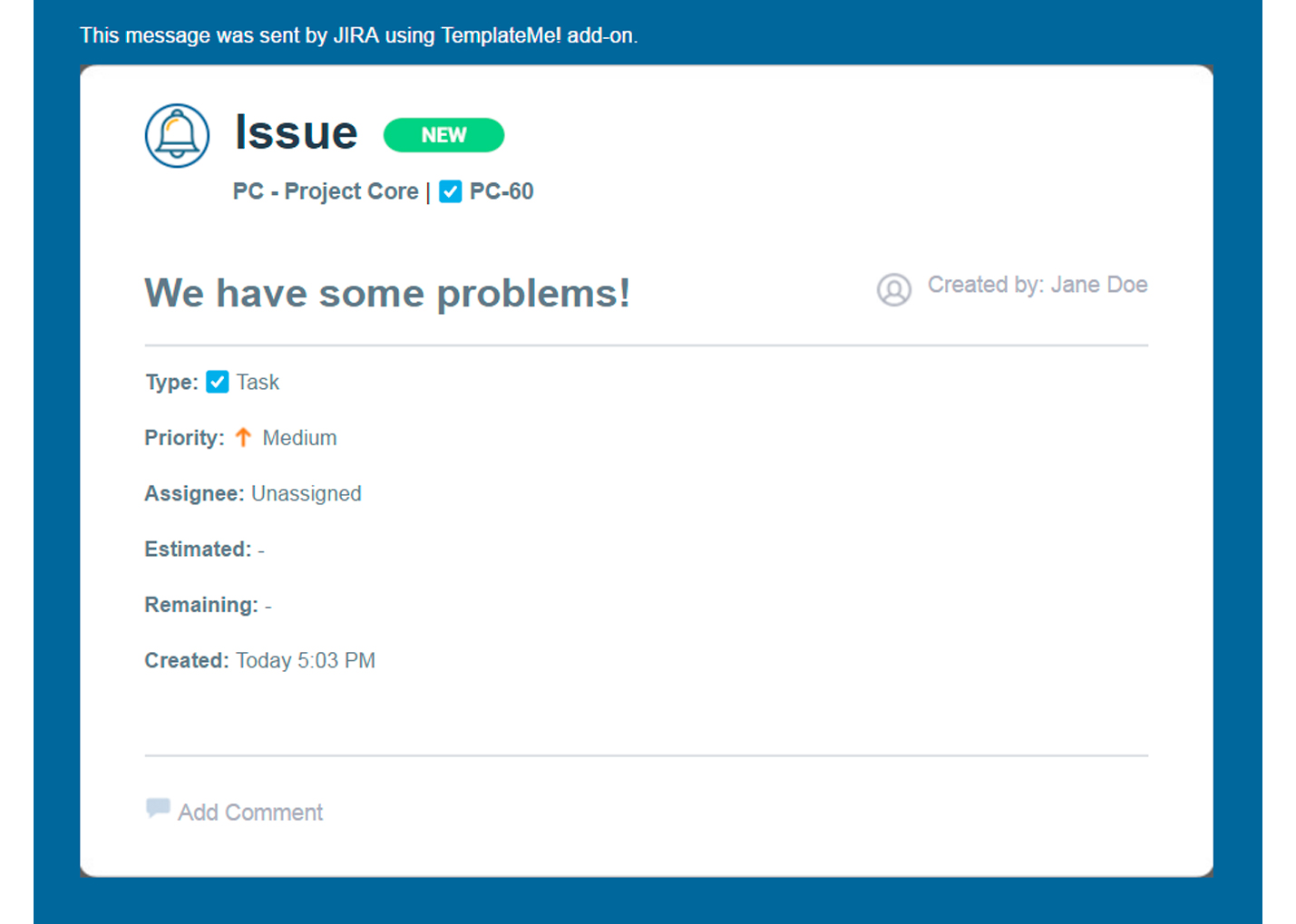The width and height of the screenshot is (1296, 924).
Task: Click the Add Comment link
Action: pos(250,812)
